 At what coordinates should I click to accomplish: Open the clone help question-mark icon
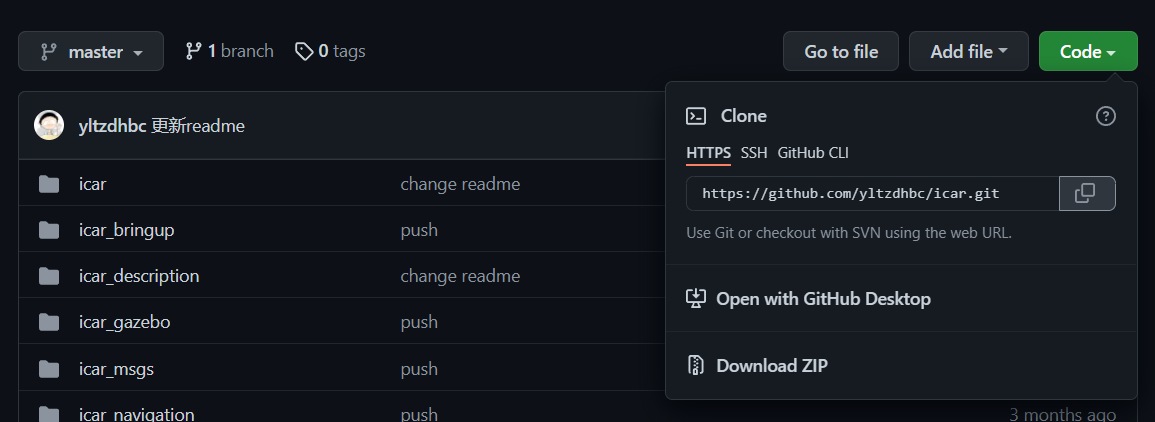pyautogui.click(x=1106, y=116)
